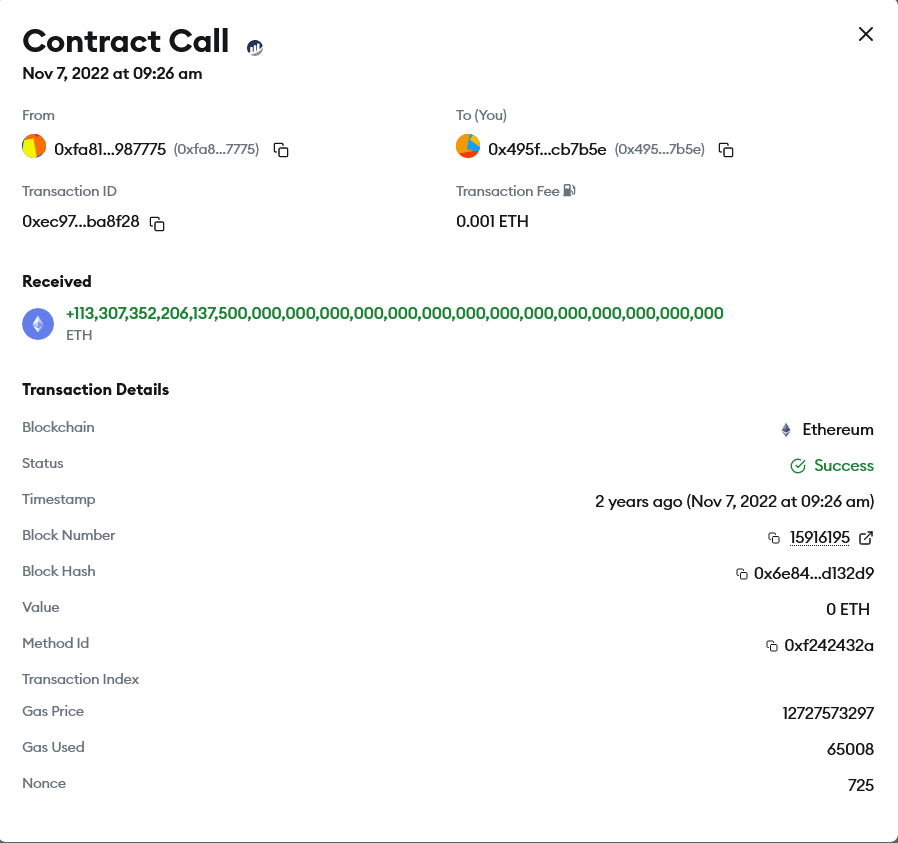Click the transaction ID 0xec97...ba8f28
898x843 pixels.
(81, 222)
